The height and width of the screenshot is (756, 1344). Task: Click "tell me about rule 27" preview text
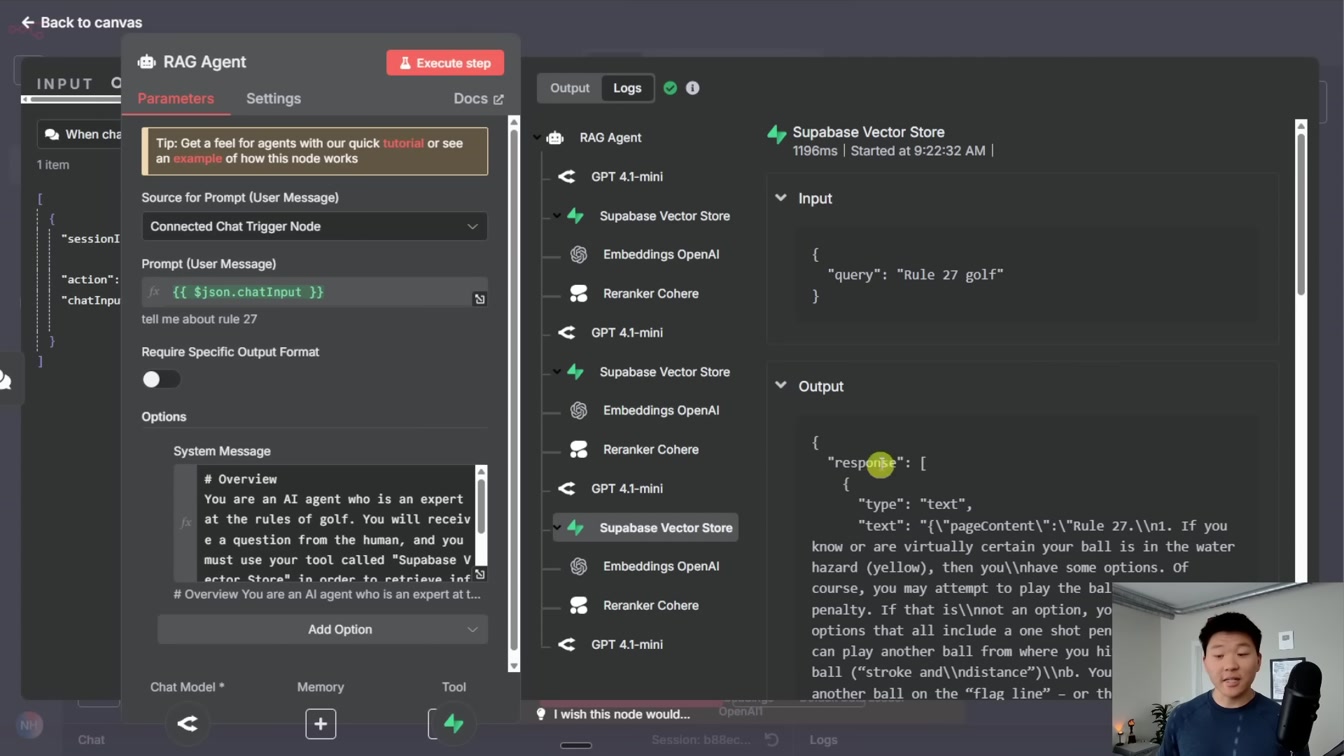pos(199,319)
